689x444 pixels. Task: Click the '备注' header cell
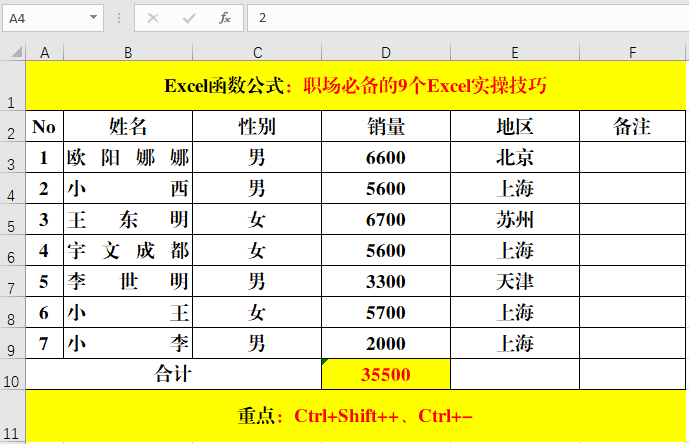(x=632, y=126)
